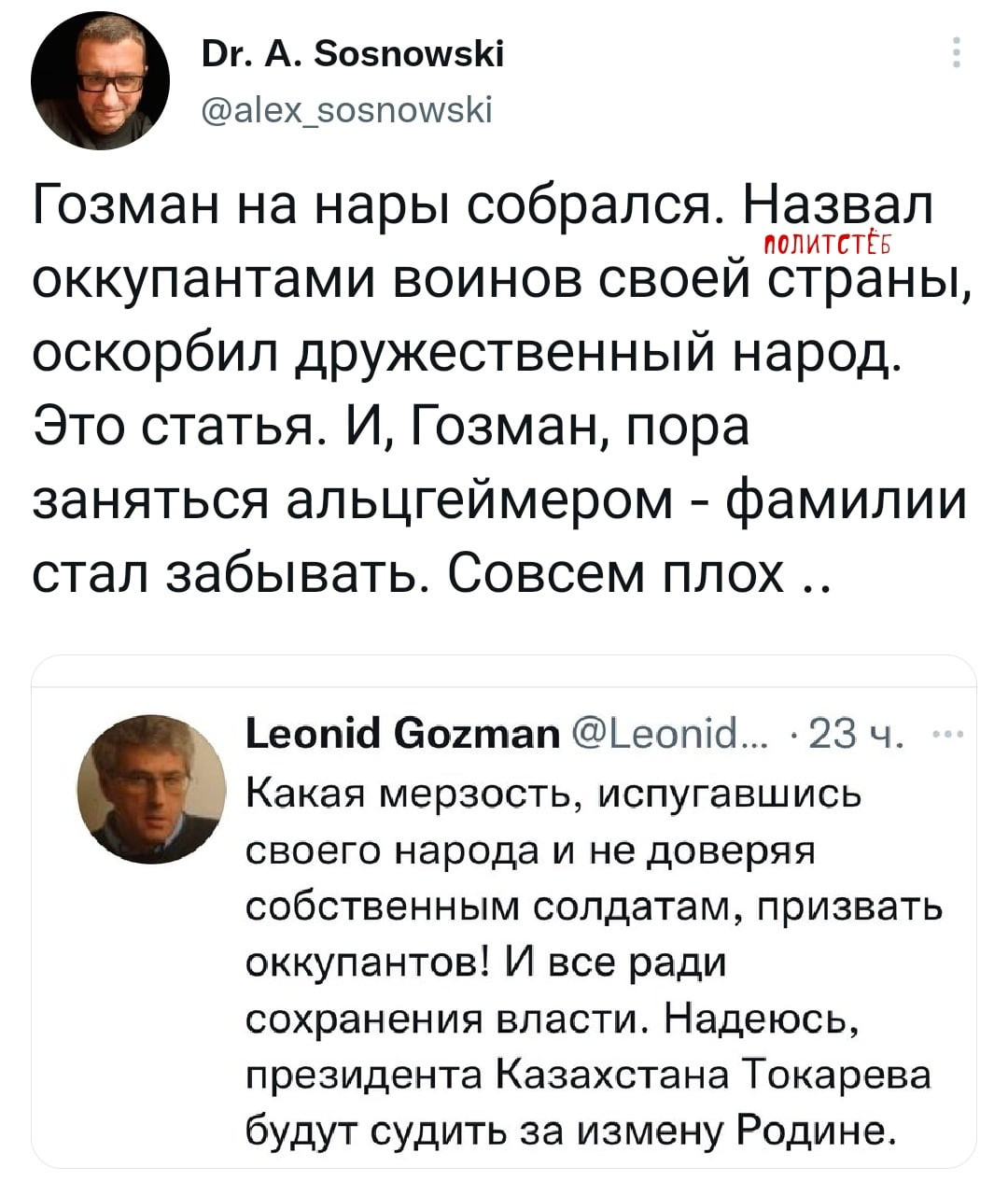
Task: Click the display name Dr. A. Sosnowski
Action: coord(353,56)
